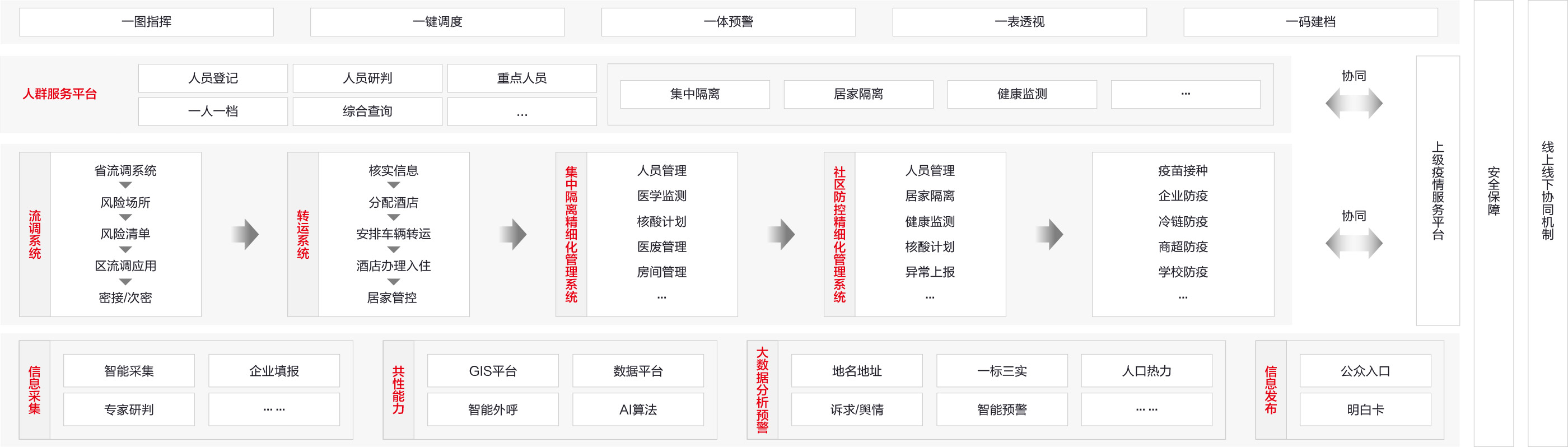
Task: Open the 集中隔离 box in 人群服务平台
Action: (x=694, y=95)
